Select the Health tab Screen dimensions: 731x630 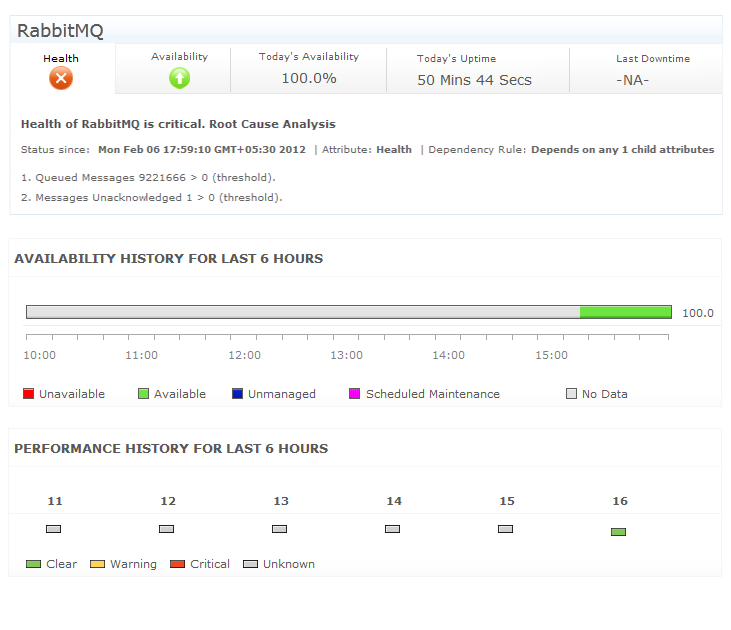[62, 69]
